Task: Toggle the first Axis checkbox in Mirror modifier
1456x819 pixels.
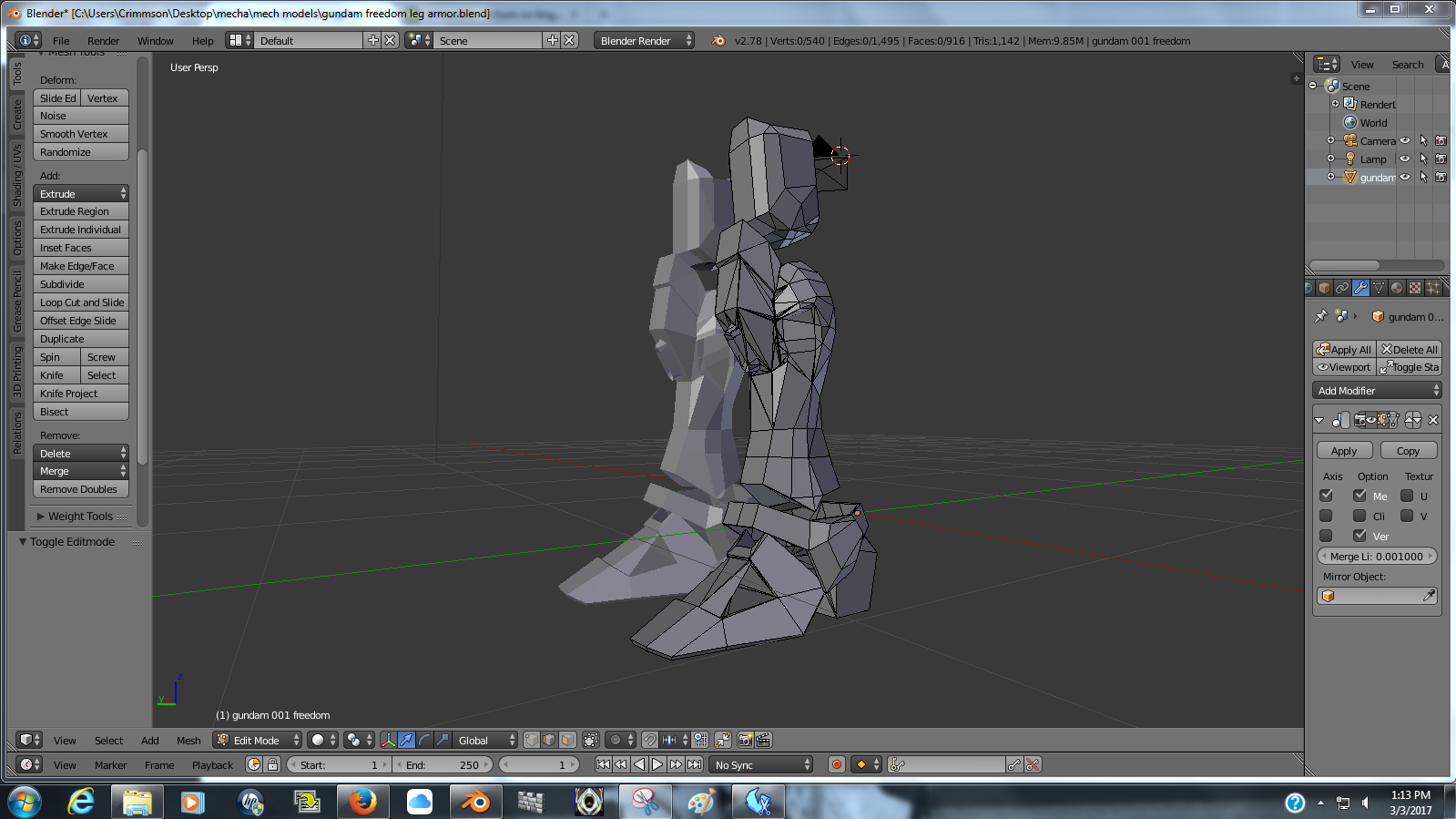Action: pos(1326,496)
